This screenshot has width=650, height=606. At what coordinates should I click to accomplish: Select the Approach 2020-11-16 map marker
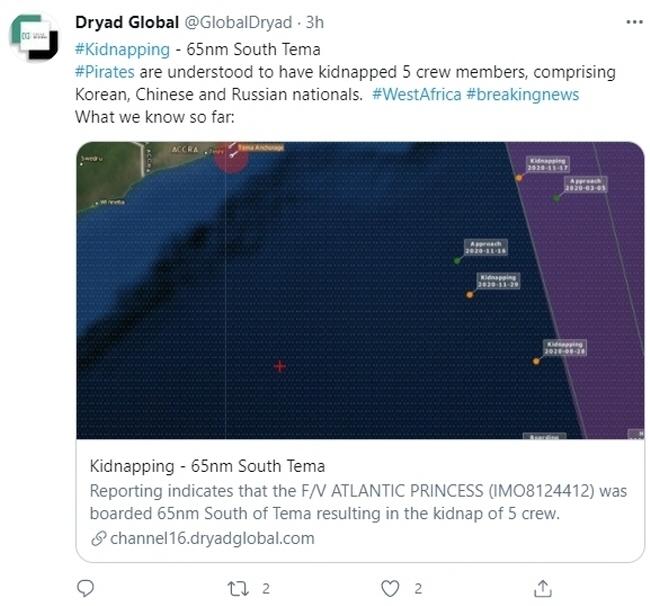click(x=457, y=261)
